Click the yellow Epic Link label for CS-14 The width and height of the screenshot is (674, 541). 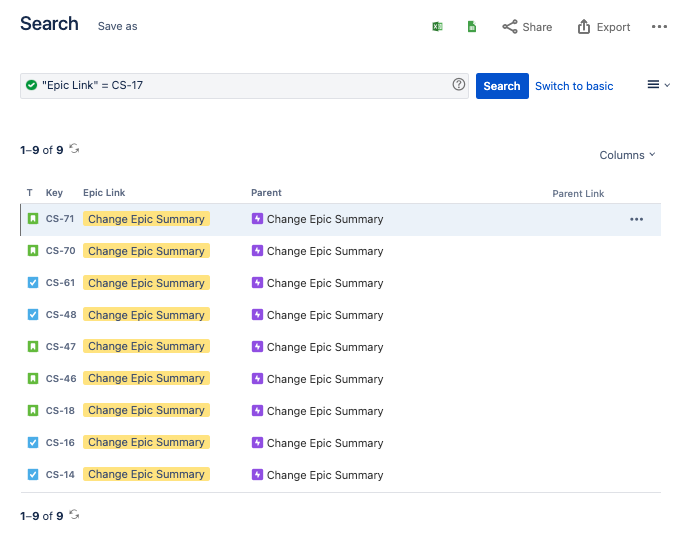pos(146,474)
